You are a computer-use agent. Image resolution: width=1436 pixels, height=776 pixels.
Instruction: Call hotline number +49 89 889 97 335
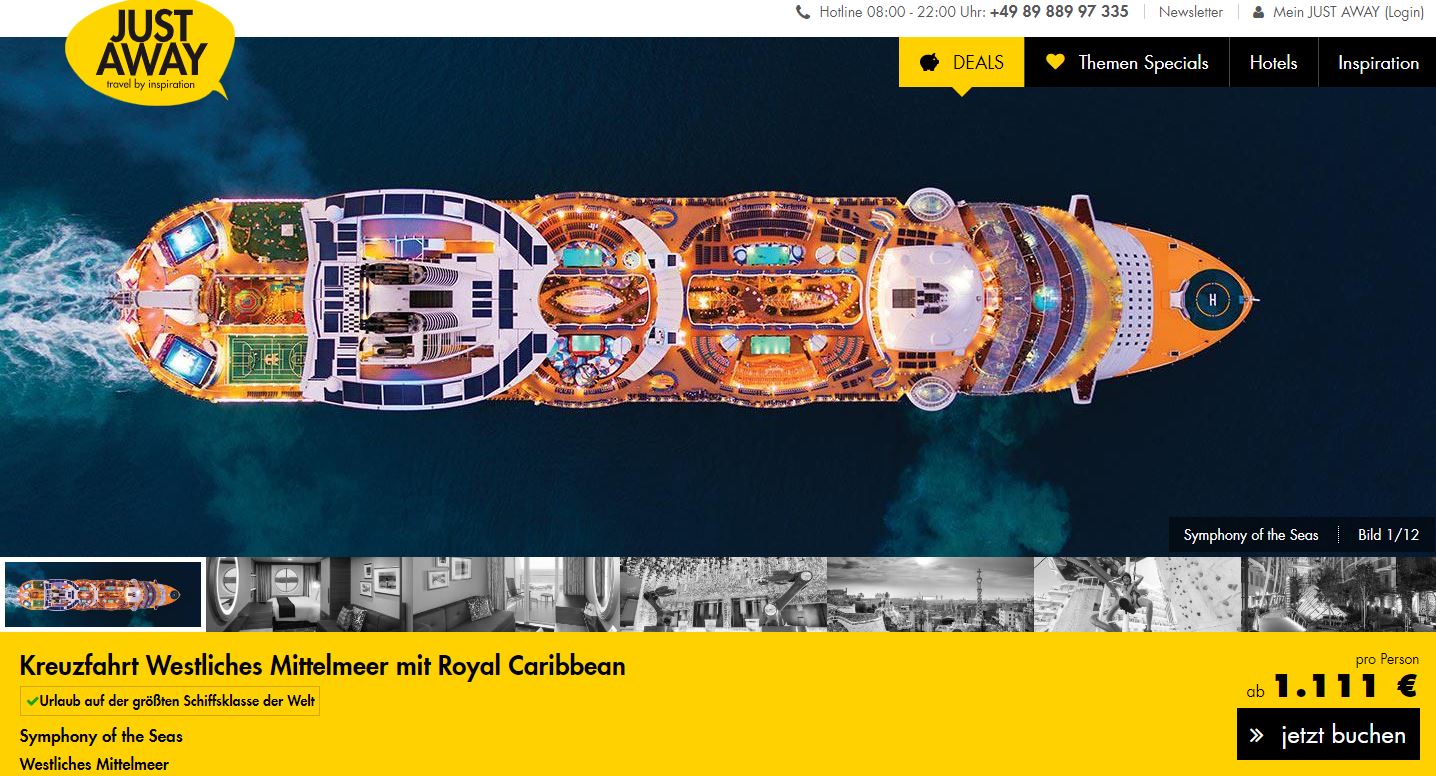click(x=1059, y=12)
